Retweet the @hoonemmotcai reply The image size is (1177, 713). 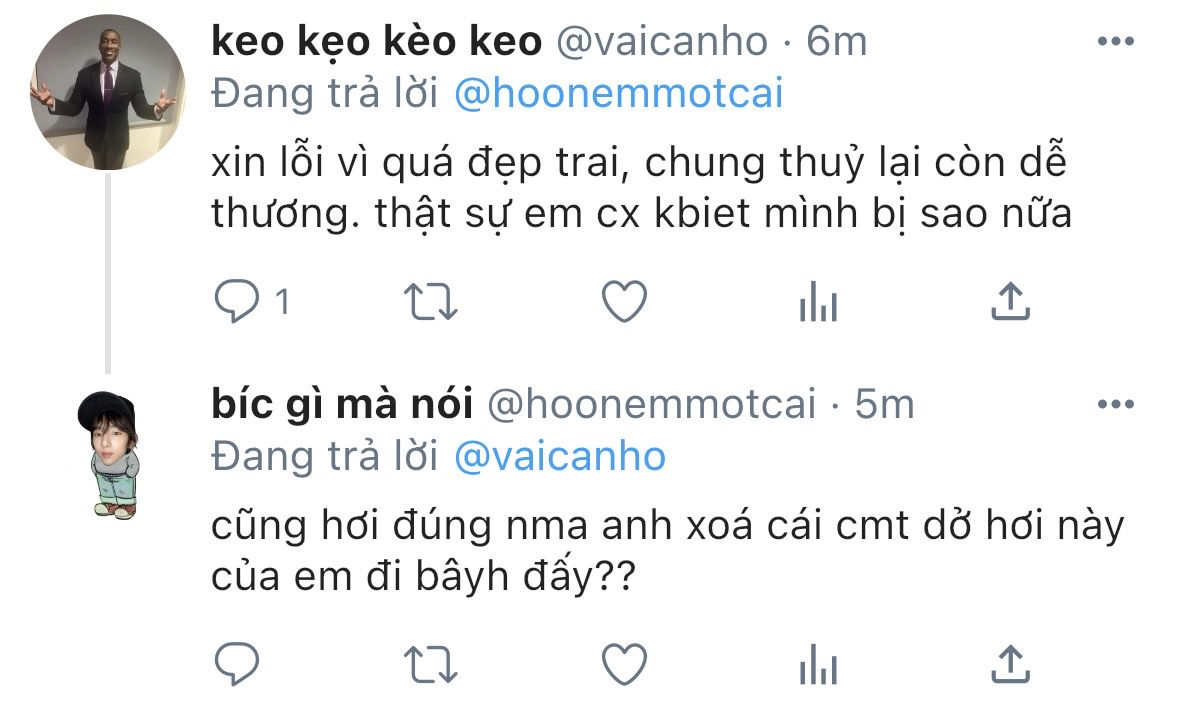pyautogui.click(x=431, y=664)
